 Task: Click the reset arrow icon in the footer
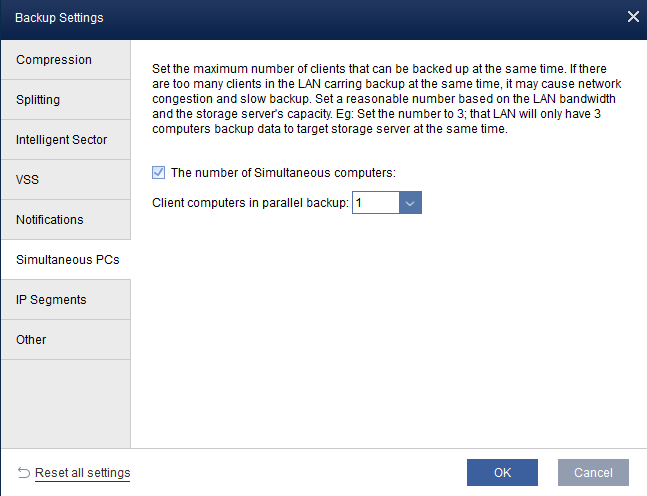pos(24,472)
